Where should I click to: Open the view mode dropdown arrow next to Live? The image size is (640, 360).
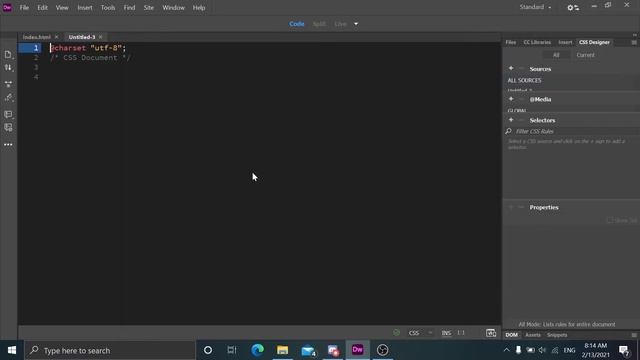pos(356,24)
